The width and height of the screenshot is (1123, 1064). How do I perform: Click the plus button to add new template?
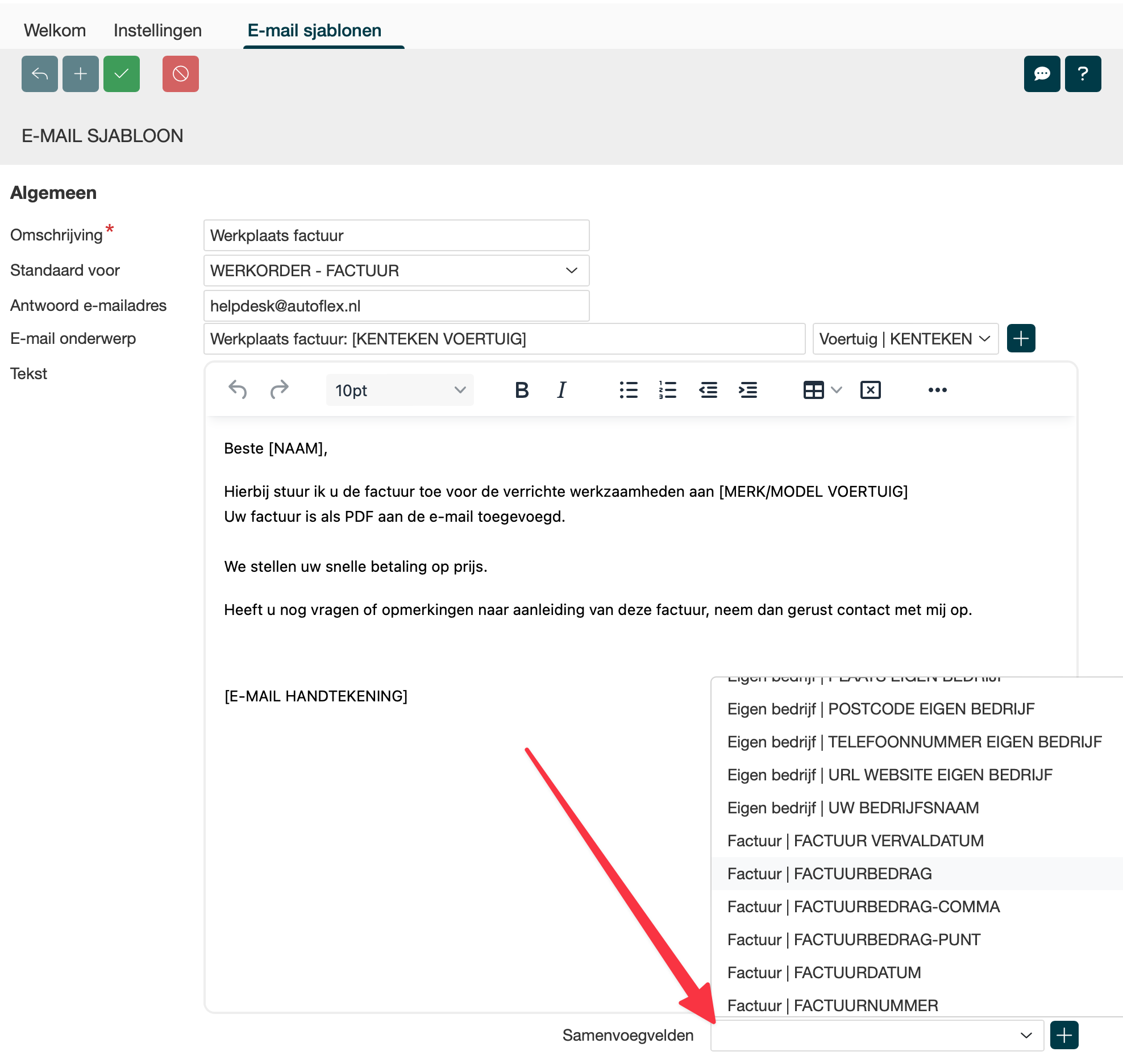point(80,74)
